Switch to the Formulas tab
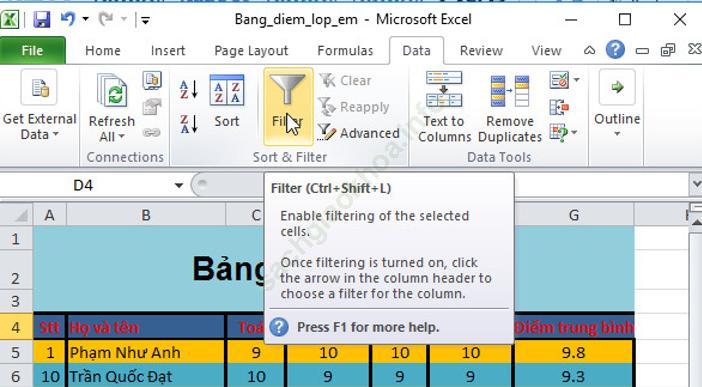 [345, 51]
